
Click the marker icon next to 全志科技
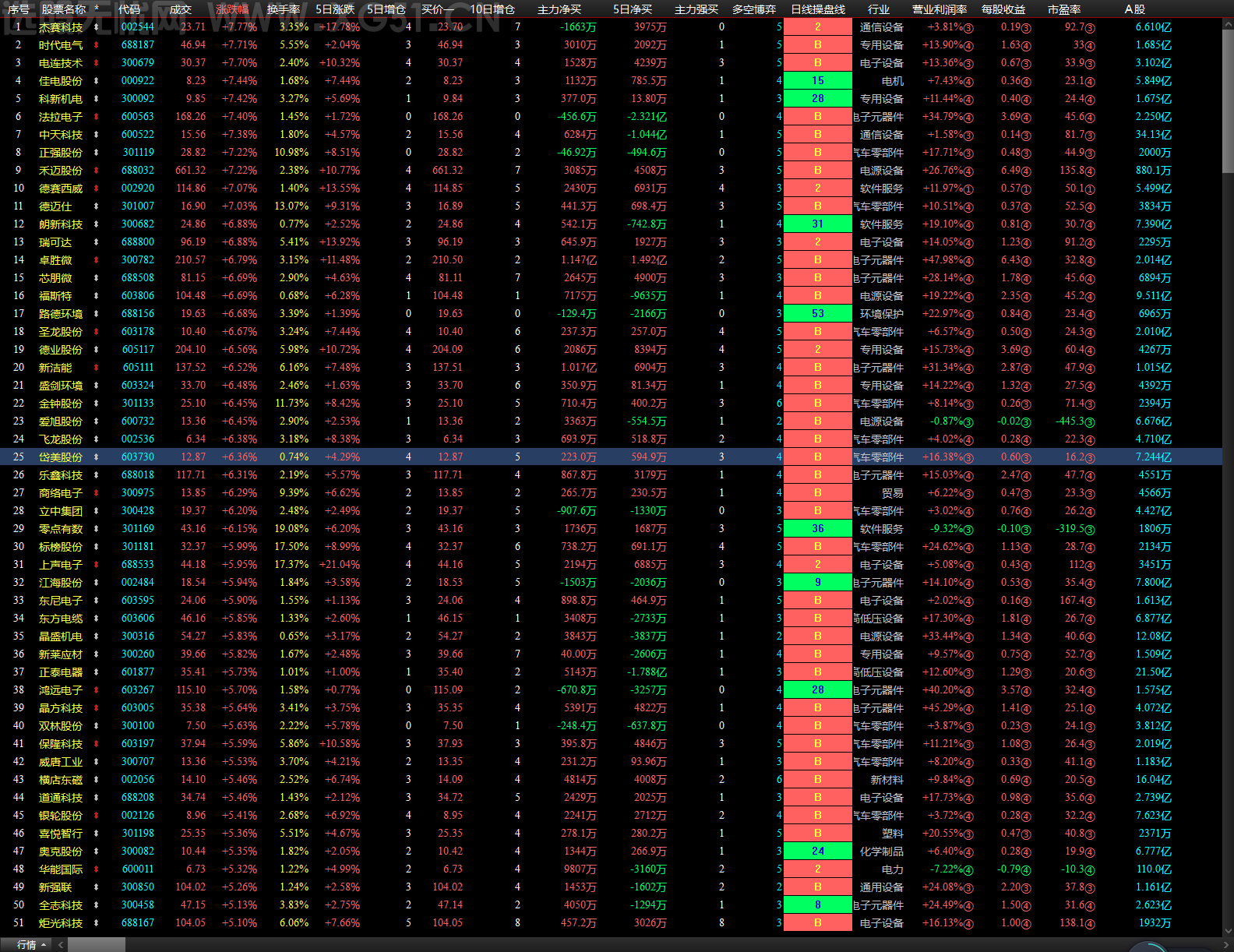[97, 905]
